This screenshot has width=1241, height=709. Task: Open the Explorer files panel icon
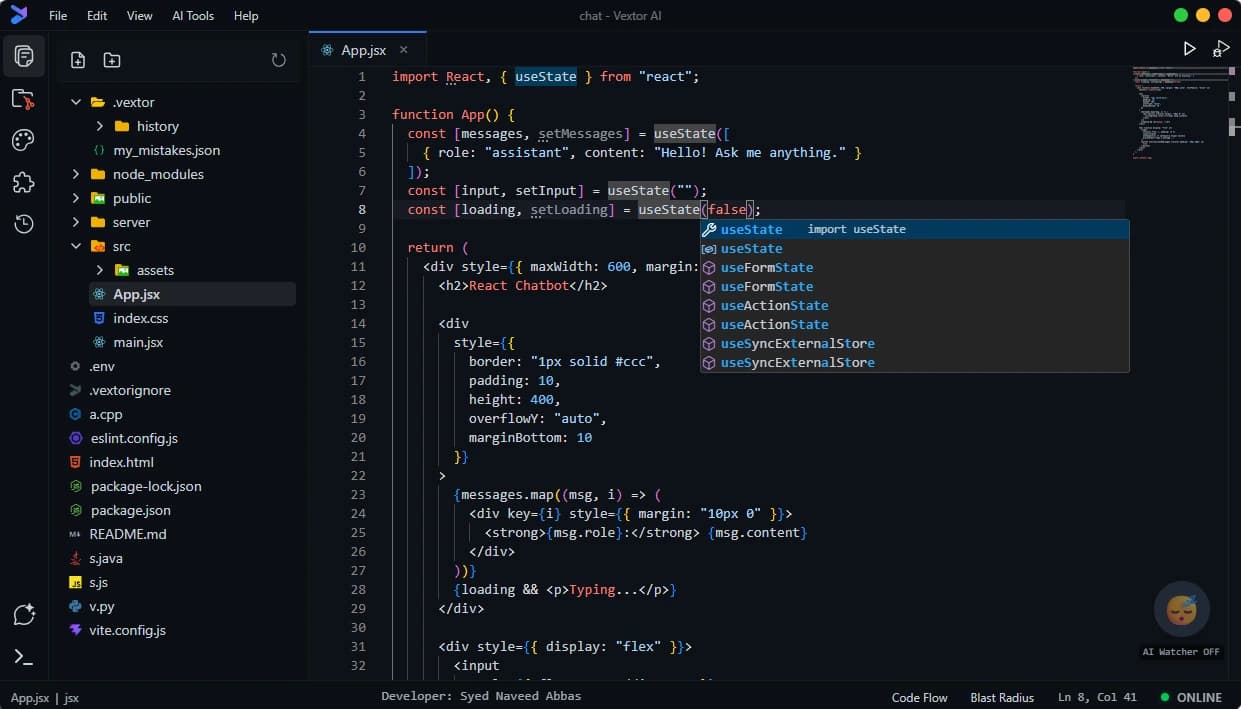click(24, 56)
